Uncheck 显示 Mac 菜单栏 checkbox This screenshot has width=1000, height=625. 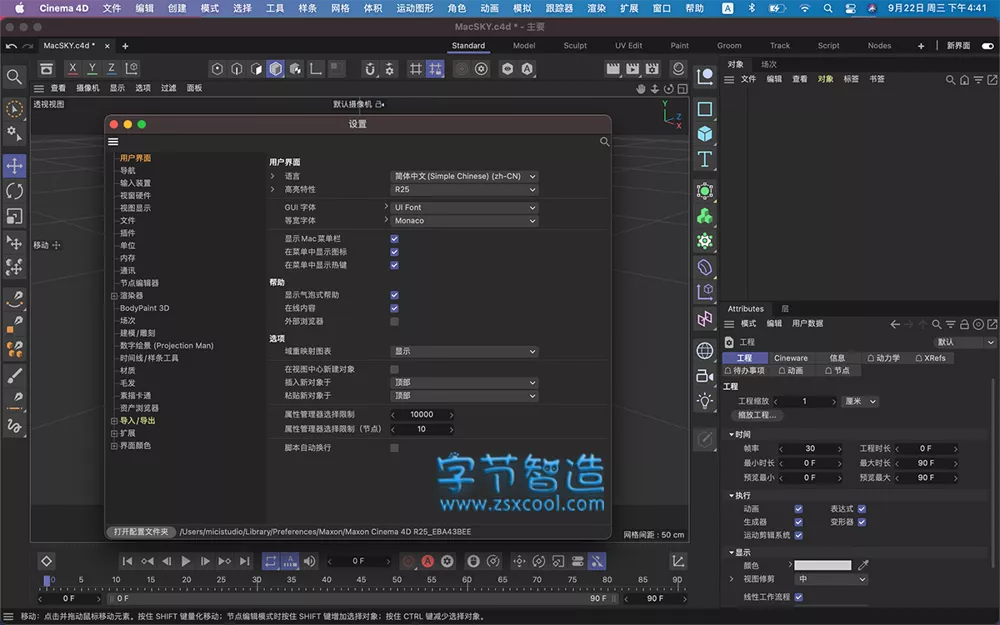tap(394, 239)
